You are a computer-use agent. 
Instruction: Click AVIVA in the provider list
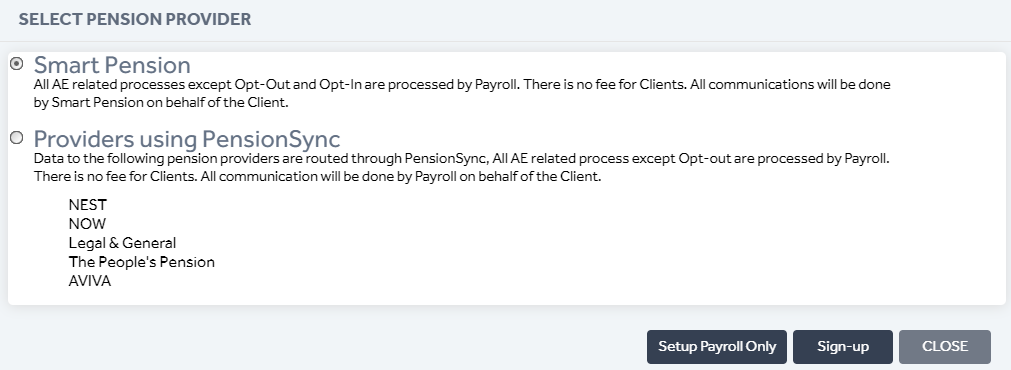pyautogui.click(x=90, y=281)
